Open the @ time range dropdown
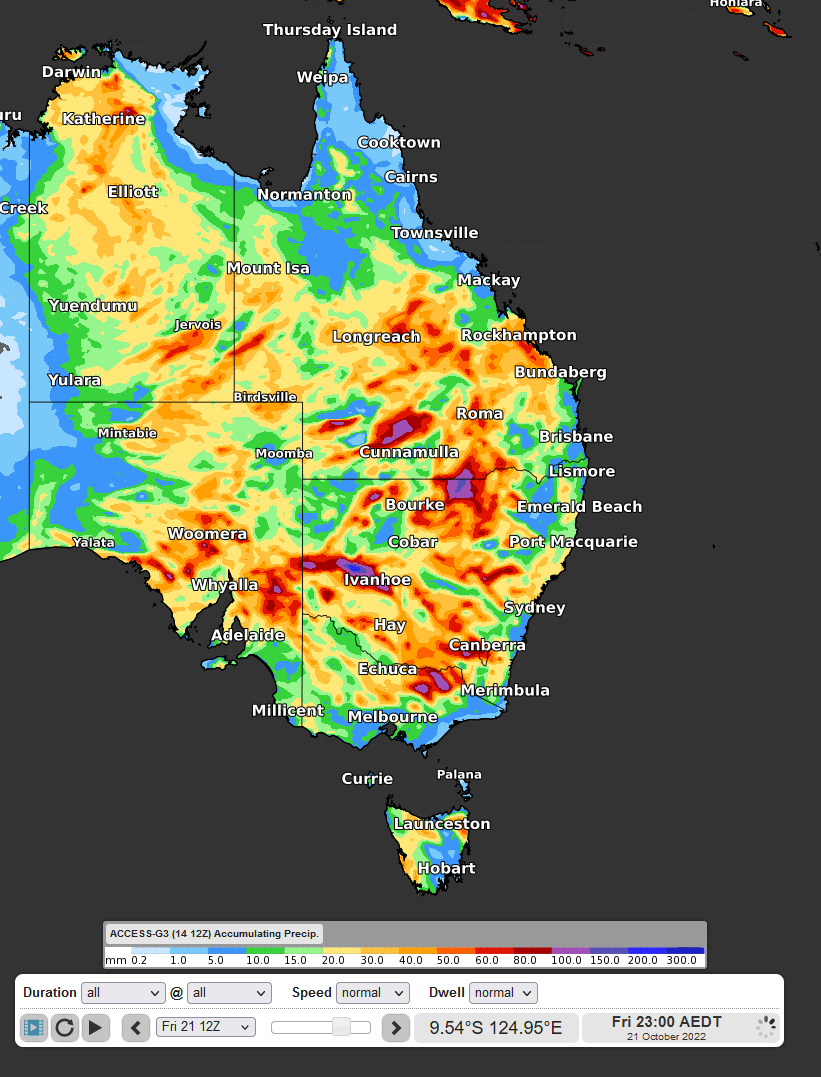821x1077 pixels. (x=229, y=992)
